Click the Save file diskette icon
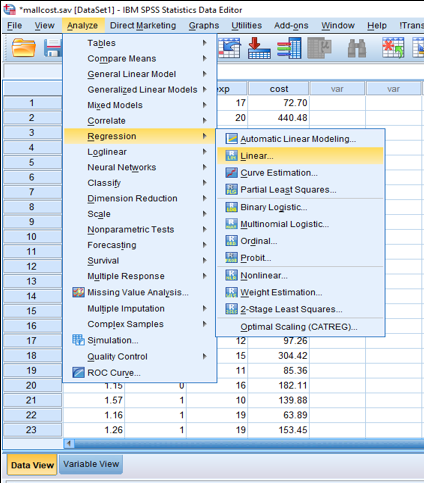The height and width of the screenshot is (483, 424). point(53,48)
